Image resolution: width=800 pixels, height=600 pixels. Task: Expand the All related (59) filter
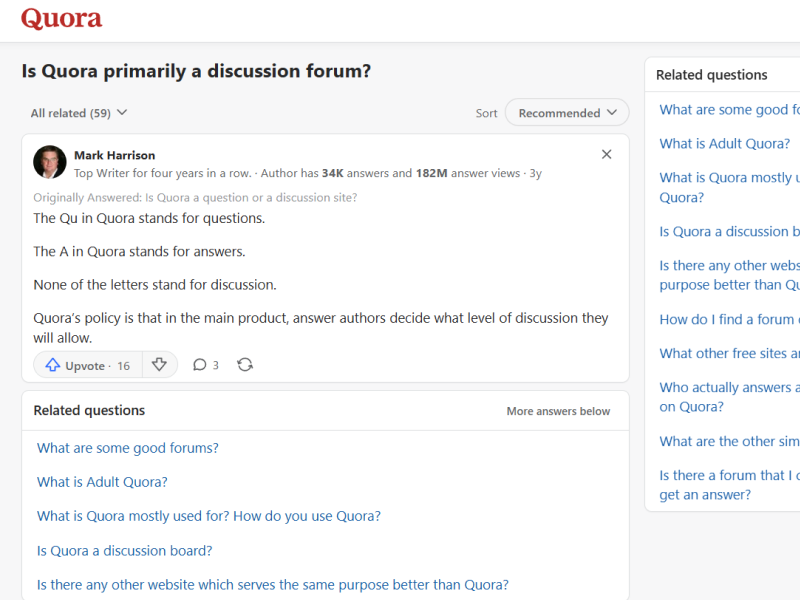(79, 113)
